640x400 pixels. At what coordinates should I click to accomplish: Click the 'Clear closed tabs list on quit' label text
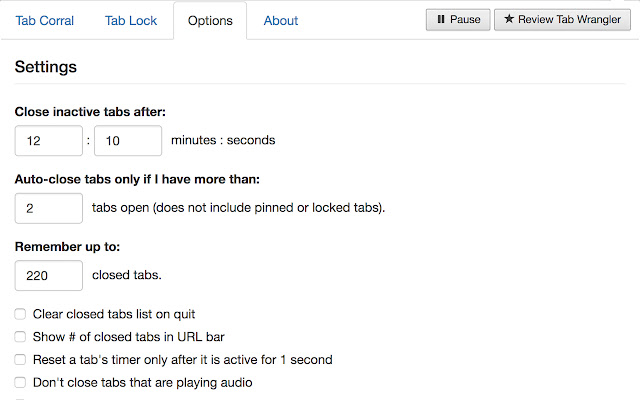(x=121, y=314)
